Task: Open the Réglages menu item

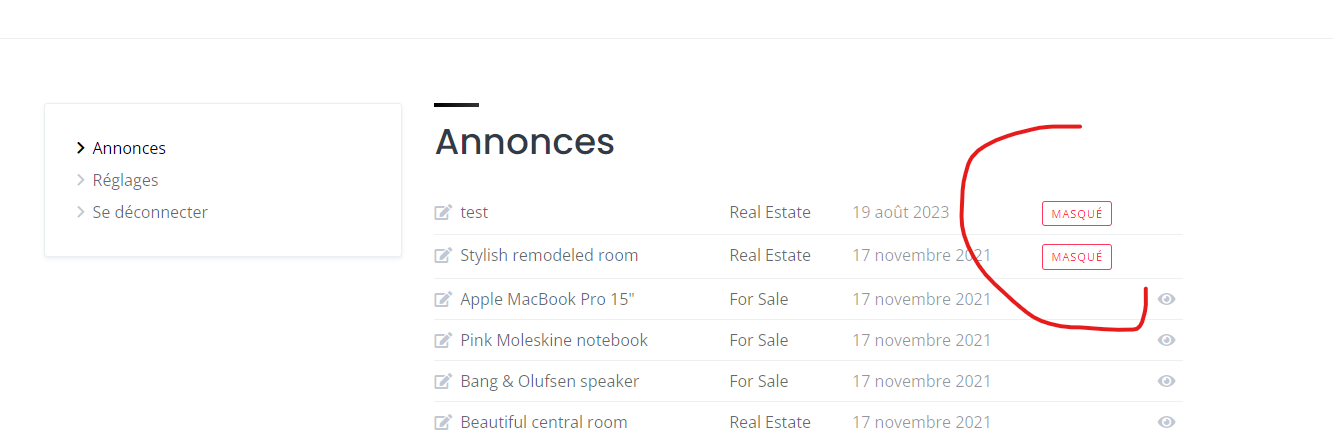Action: 125,180
